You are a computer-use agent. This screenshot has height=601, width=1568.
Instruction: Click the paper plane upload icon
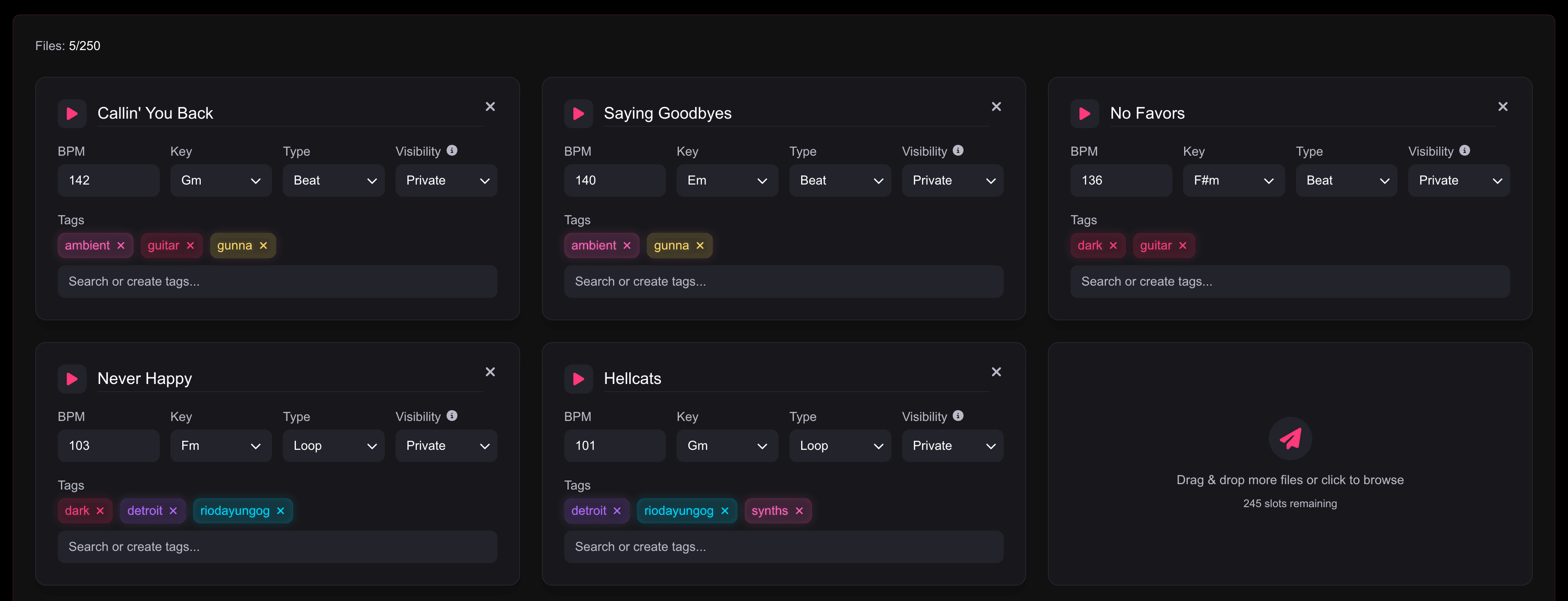click(1290, 439)
